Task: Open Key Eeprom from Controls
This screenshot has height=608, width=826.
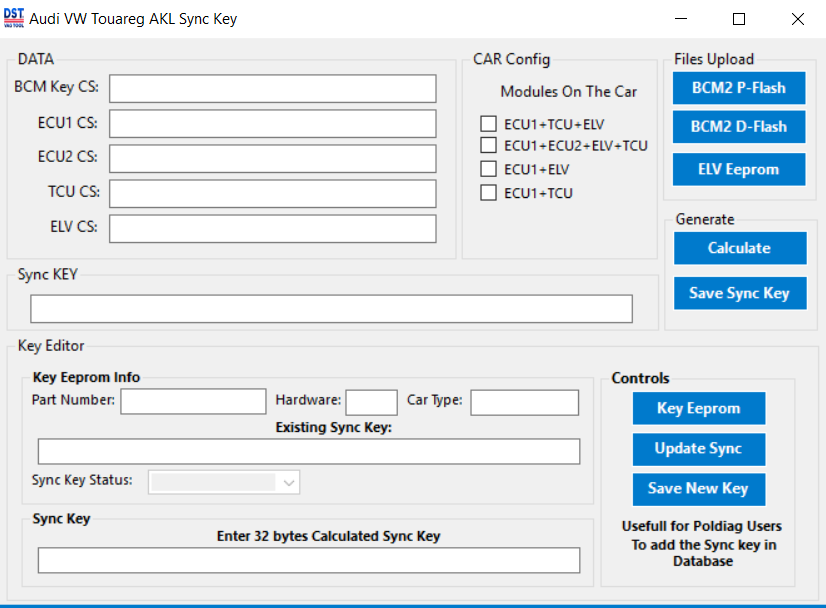Action: (699, 408)
